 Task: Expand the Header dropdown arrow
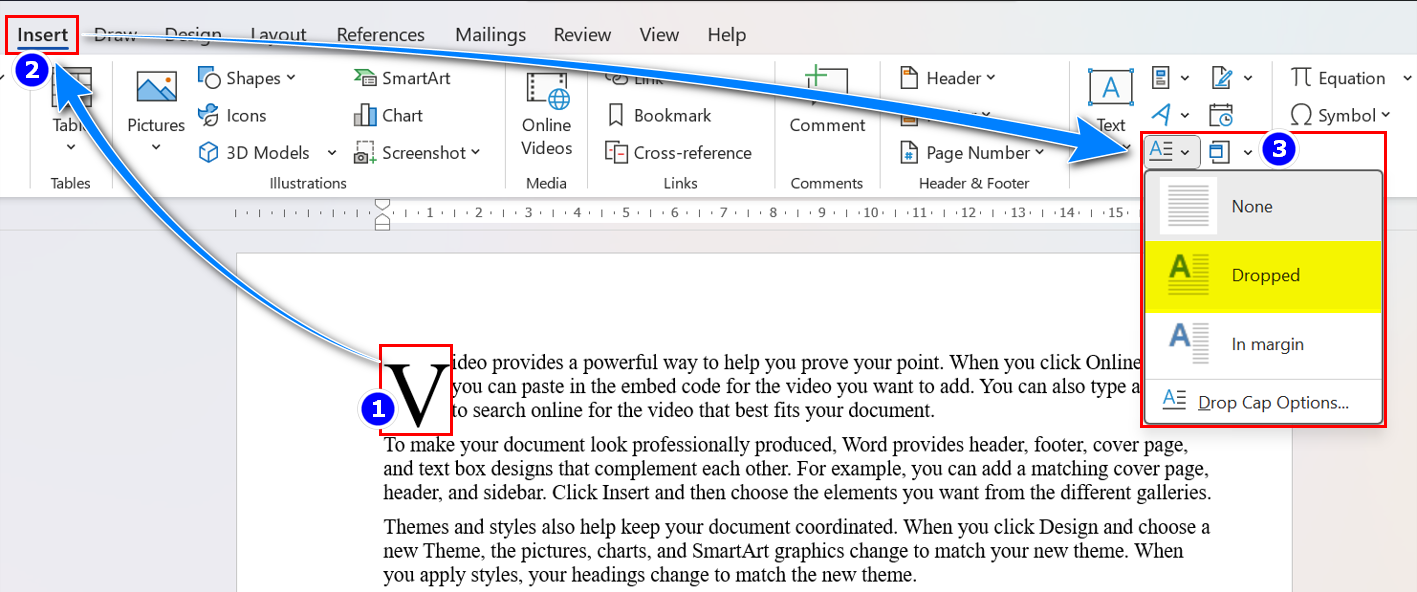tap(991, 78)
